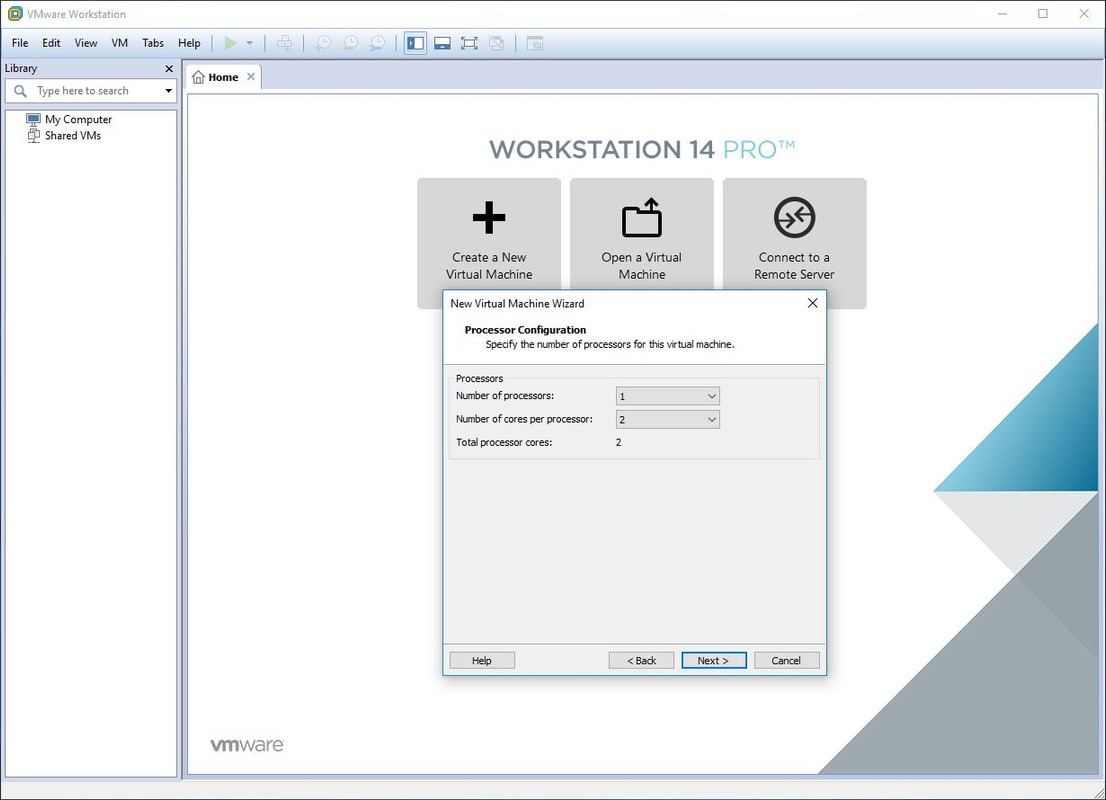The height and width of the screenshot is (800, 1106).
Task: Open the Tabs menu
Action: [152, 43]
